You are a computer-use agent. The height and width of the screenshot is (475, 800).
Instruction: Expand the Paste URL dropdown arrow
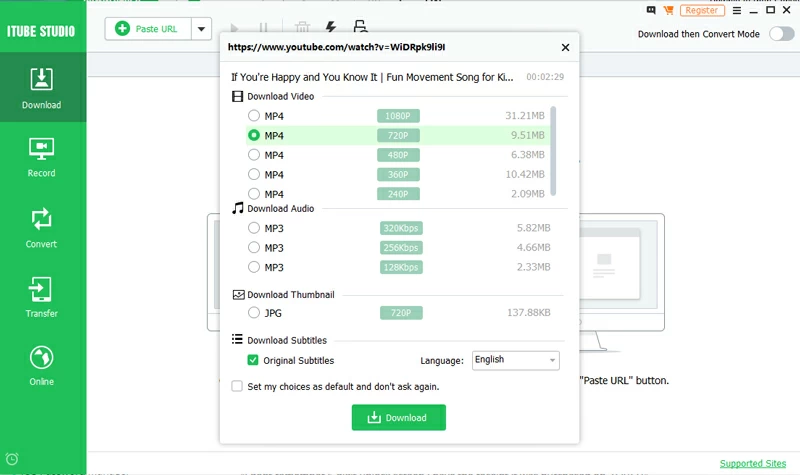(201, 29)
